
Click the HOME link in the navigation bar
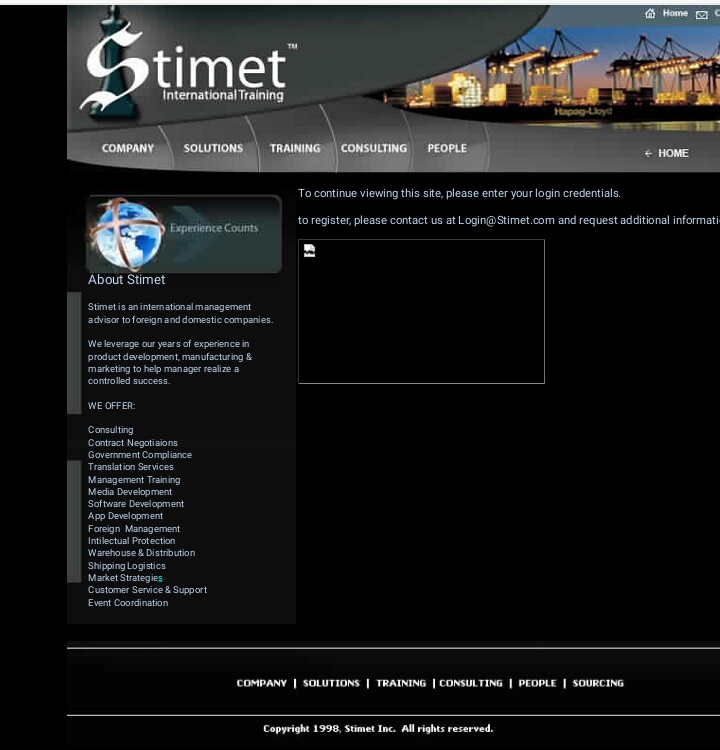pyautogui.click(x=673, y=153)
